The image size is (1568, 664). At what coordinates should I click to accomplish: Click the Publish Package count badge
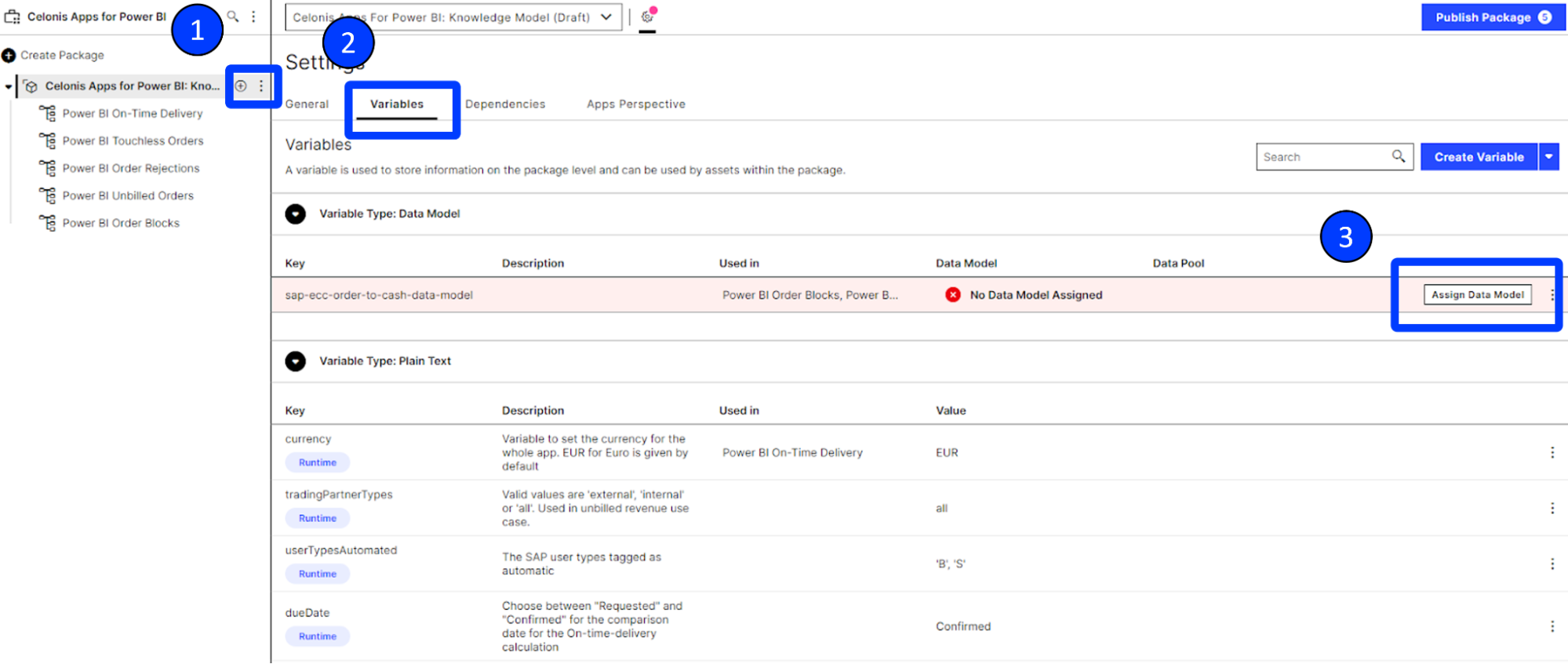pyautogui.click(x=1544, y=17)
